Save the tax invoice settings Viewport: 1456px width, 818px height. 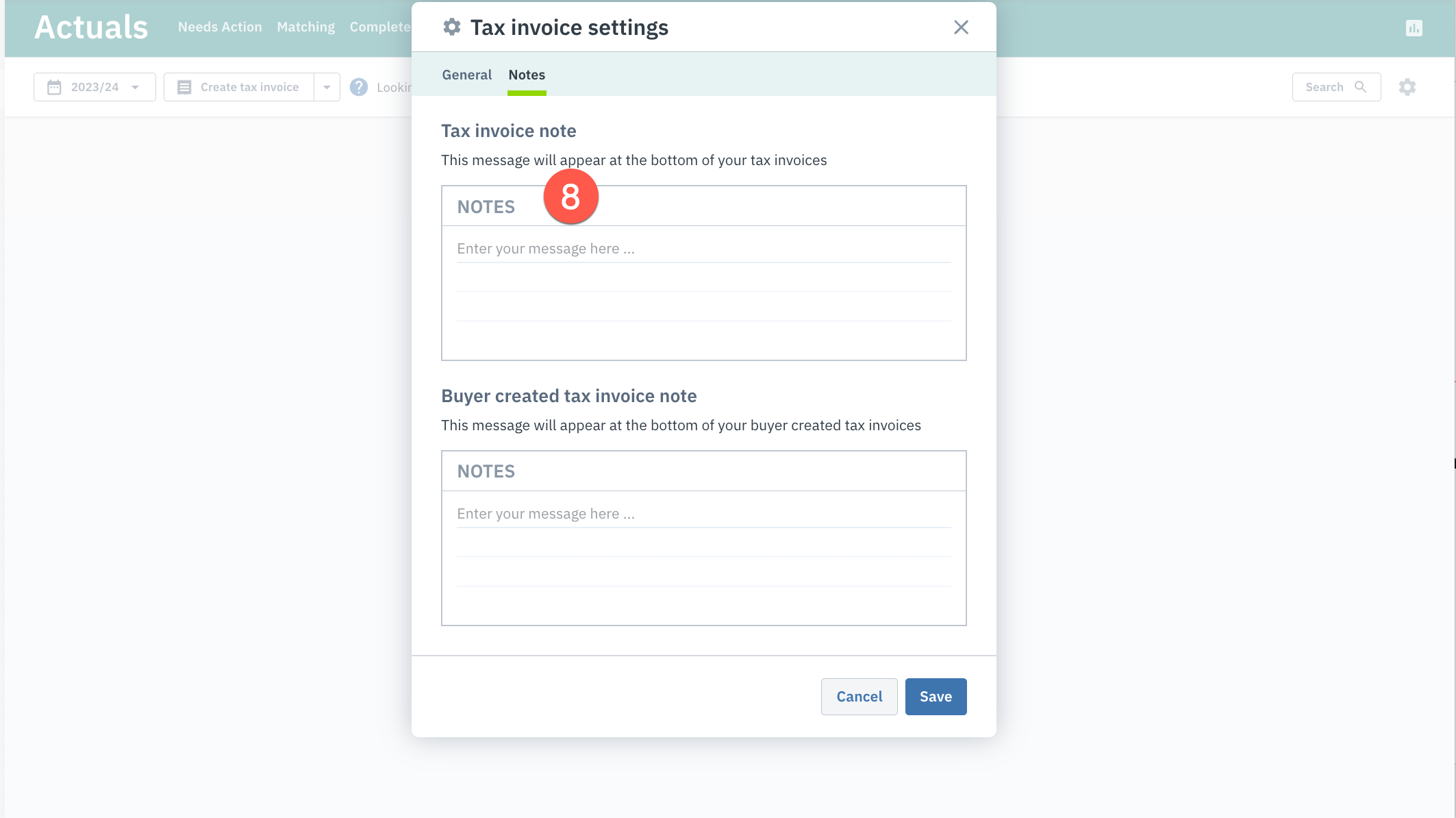click(936, 697)
